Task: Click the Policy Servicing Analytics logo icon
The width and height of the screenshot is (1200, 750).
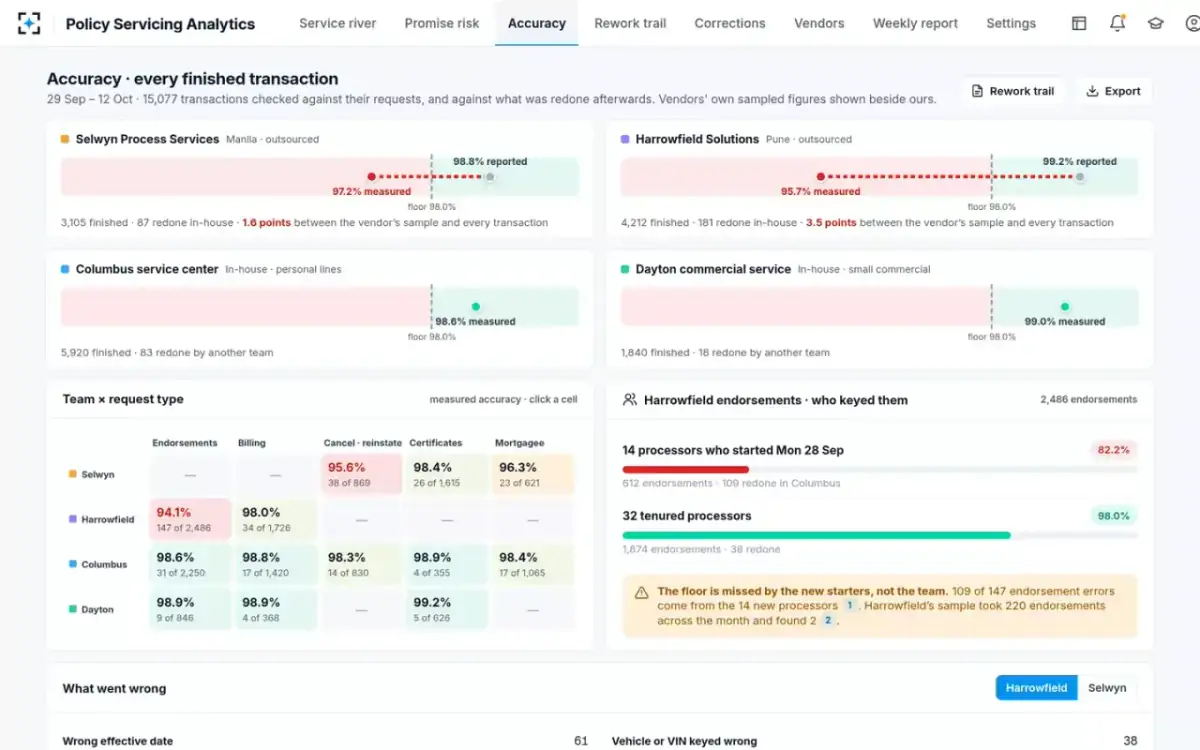Action: click(29, 23)
